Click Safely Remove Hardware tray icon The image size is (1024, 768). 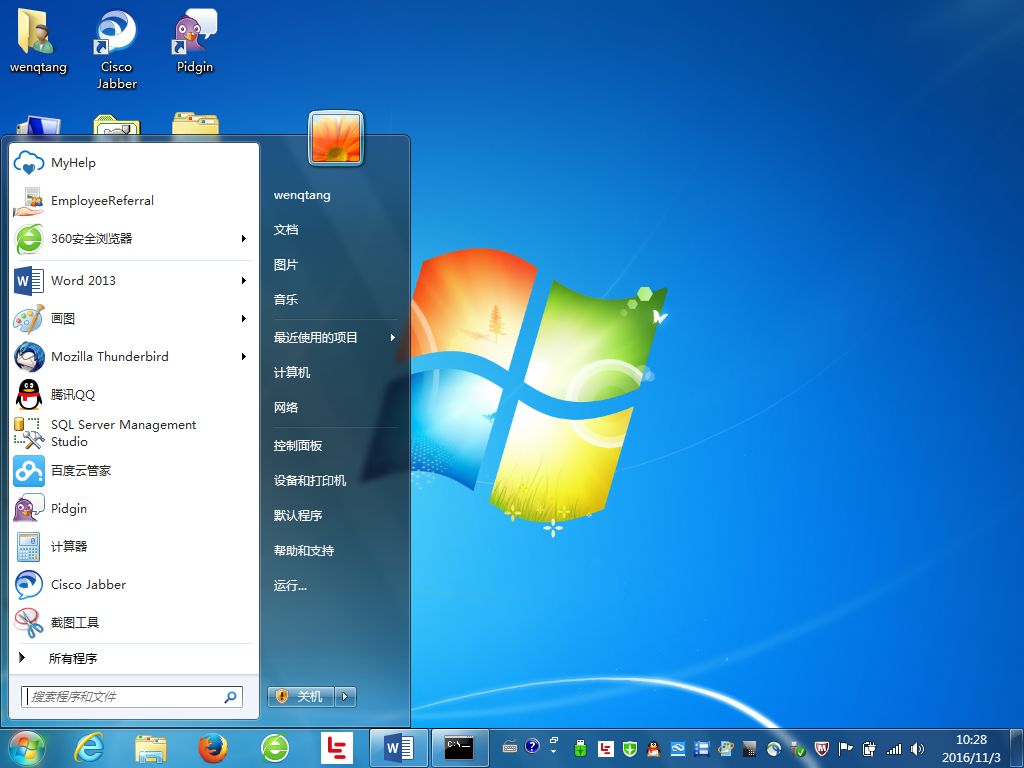(797, 748)
